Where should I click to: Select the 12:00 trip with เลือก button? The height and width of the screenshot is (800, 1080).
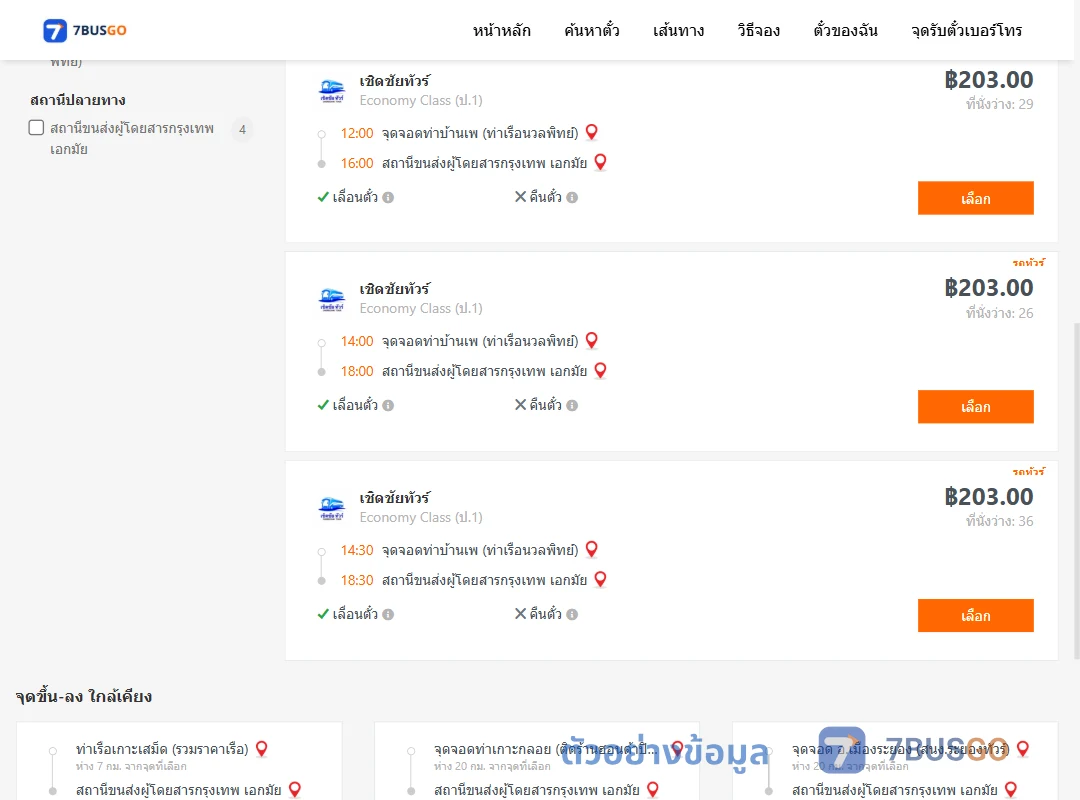click(x=975, y=198)
